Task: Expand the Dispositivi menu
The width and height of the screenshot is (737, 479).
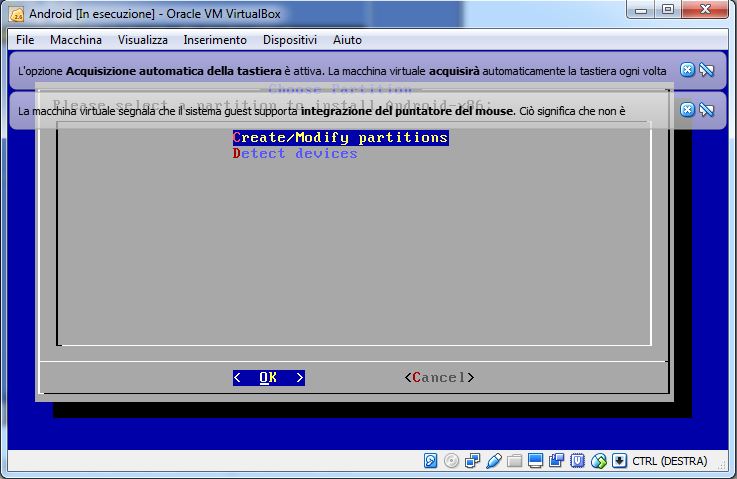Action: point(289,40)
